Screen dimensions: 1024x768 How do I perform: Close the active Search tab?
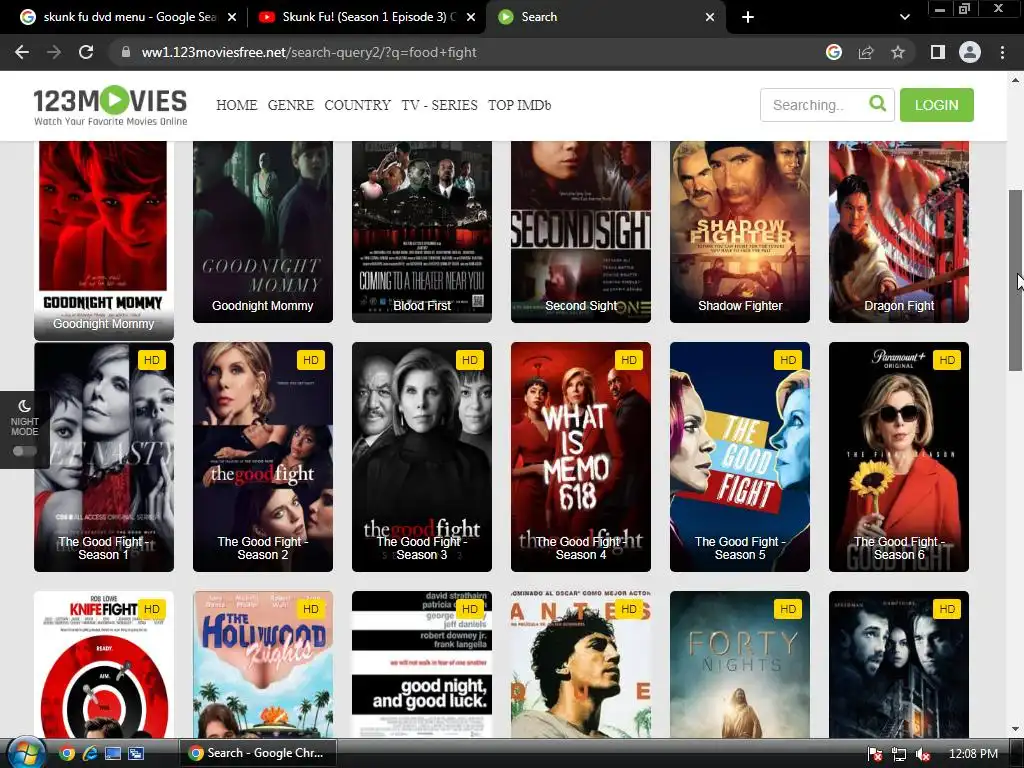[x=710, y=17]
